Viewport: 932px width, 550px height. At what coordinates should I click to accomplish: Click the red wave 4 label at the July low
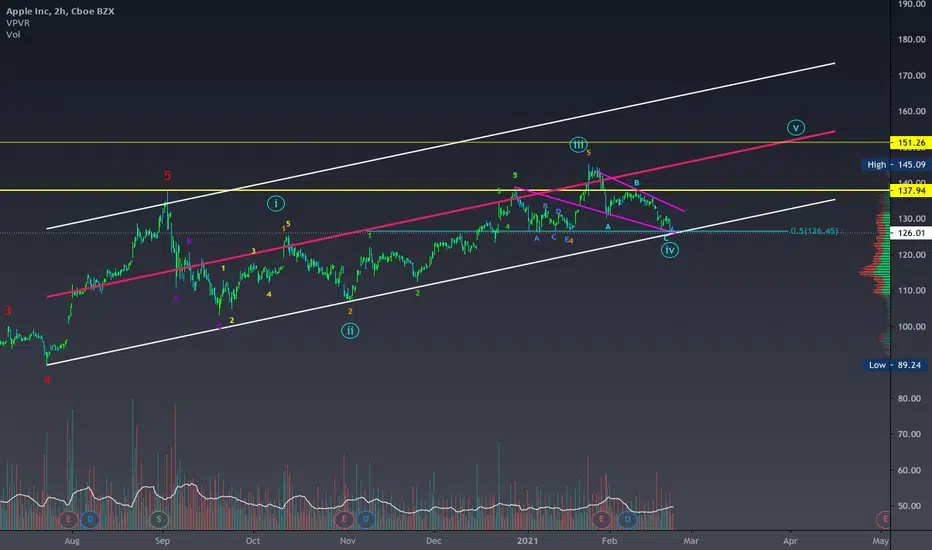(x=47, y=380)
